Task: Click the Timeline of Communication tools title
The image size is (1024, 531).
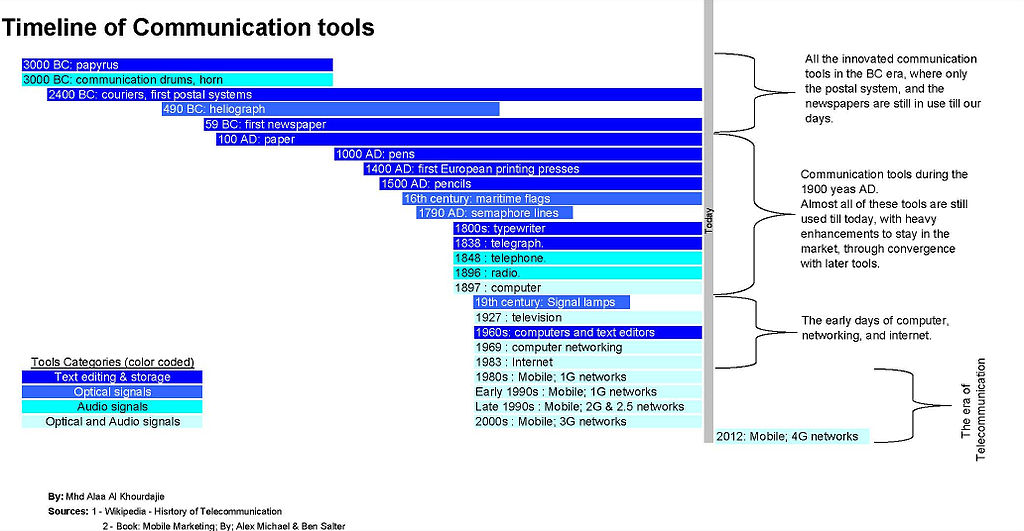Action: point(188,27)
